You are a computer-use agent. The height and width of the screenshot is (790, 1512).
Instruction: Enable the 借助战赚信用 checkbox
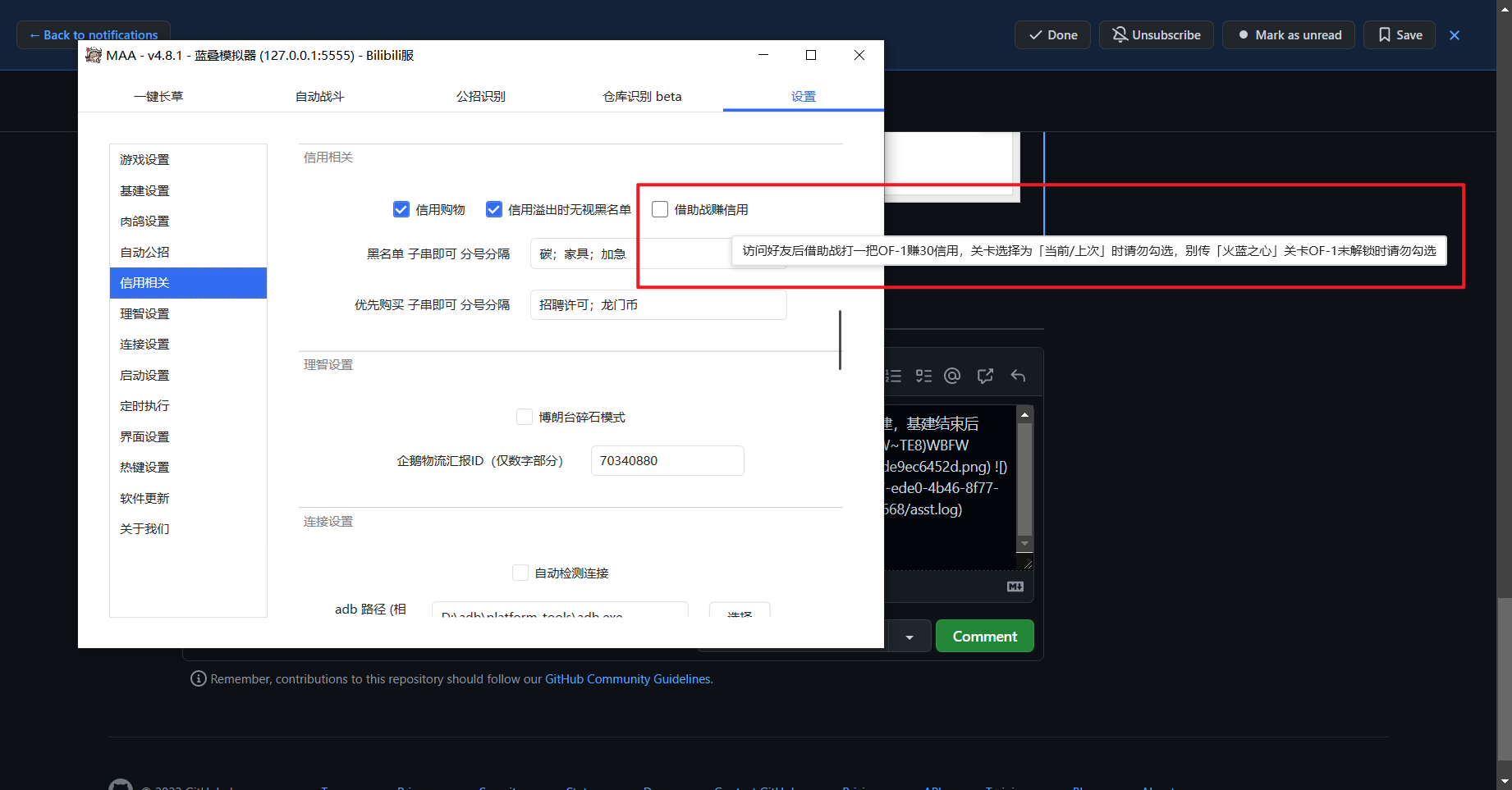click(x=659, y=209)
